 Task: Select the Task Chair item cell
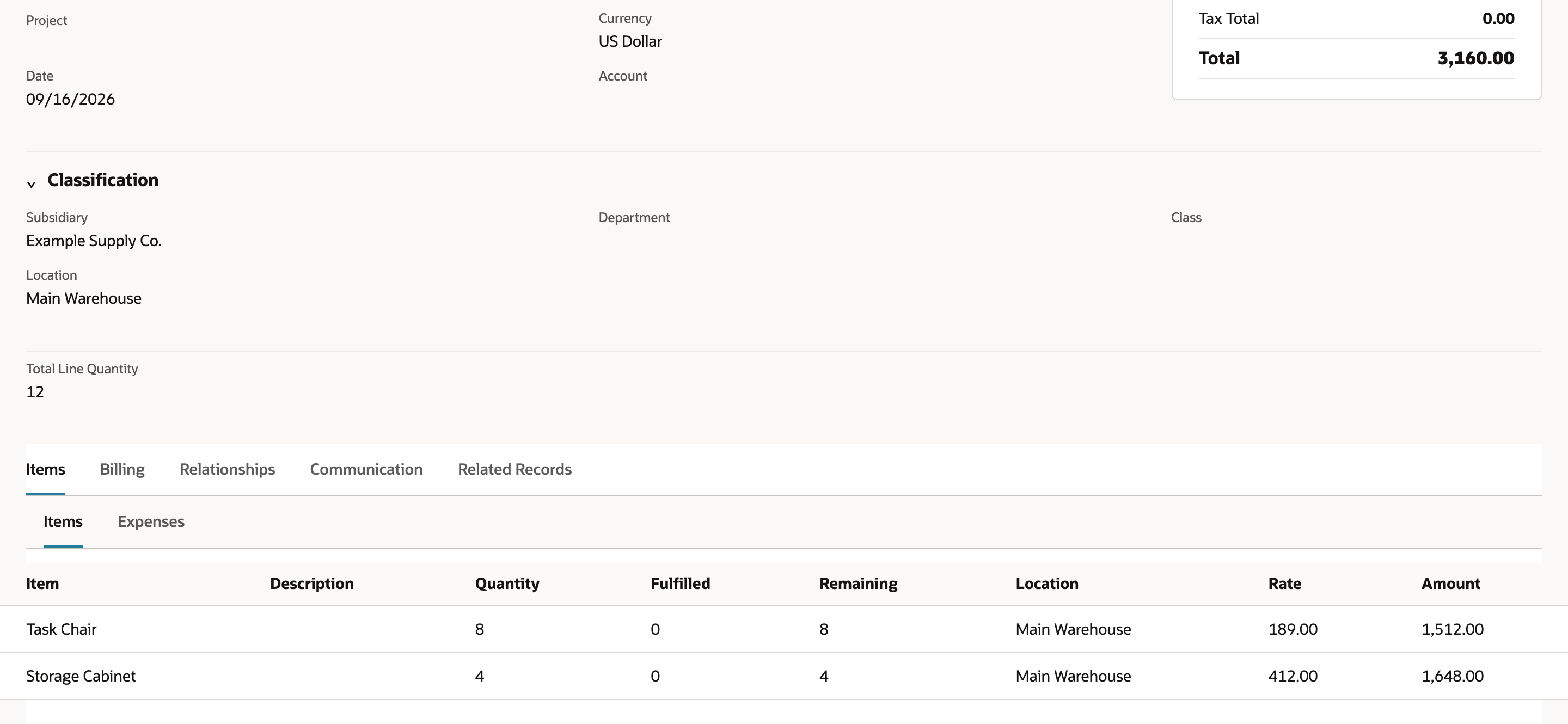61,629
